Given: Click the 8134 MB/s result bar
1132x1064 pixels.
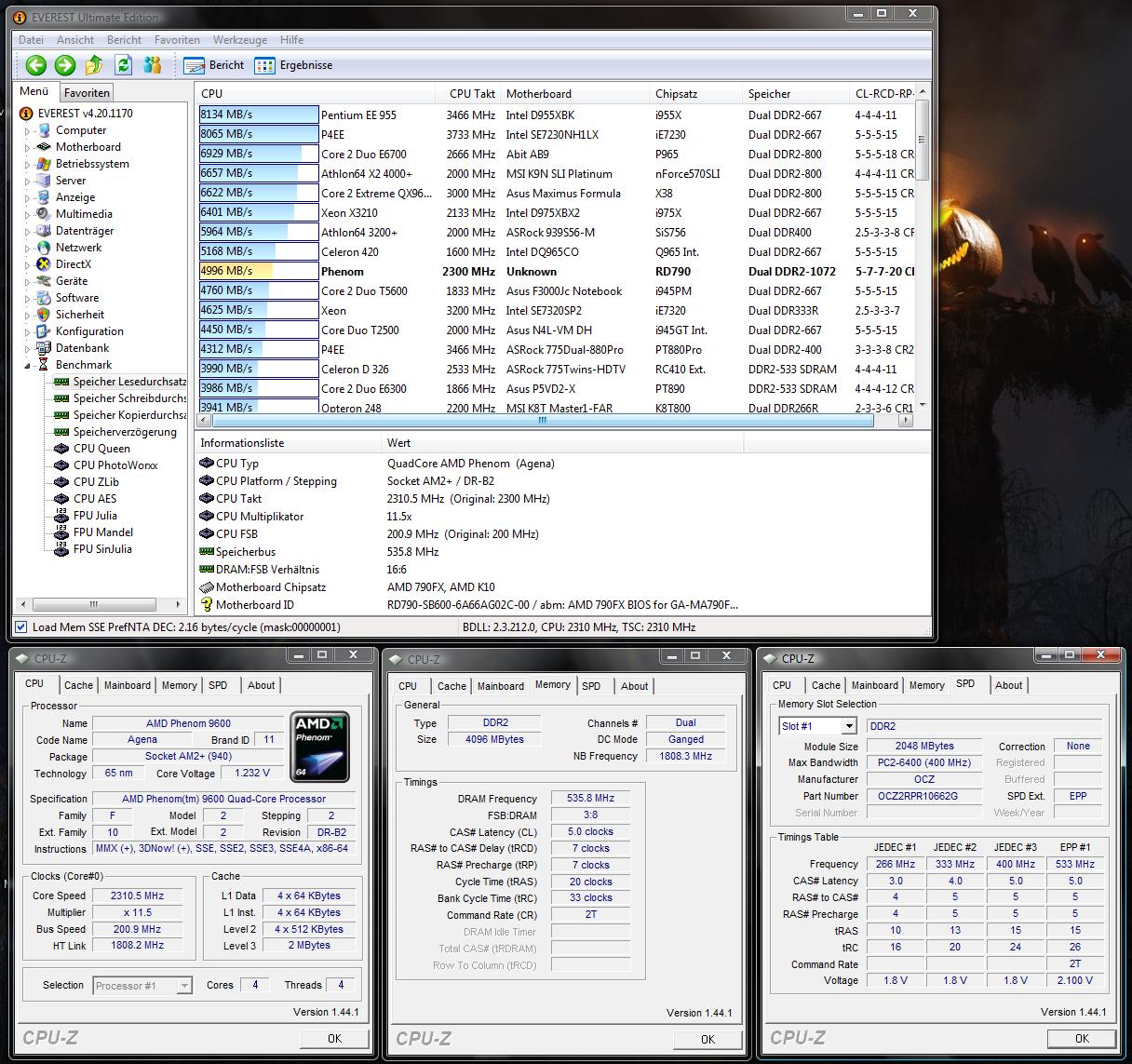Looking at the screenshot, I should click(259, 114).
